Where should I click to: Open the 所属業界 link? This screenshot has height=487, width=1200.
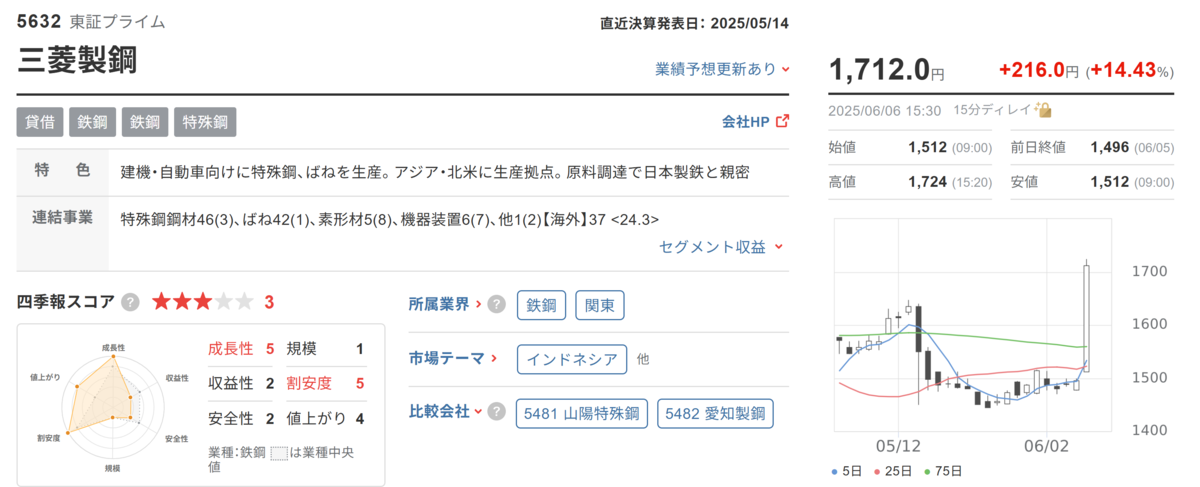coord(444,305)
